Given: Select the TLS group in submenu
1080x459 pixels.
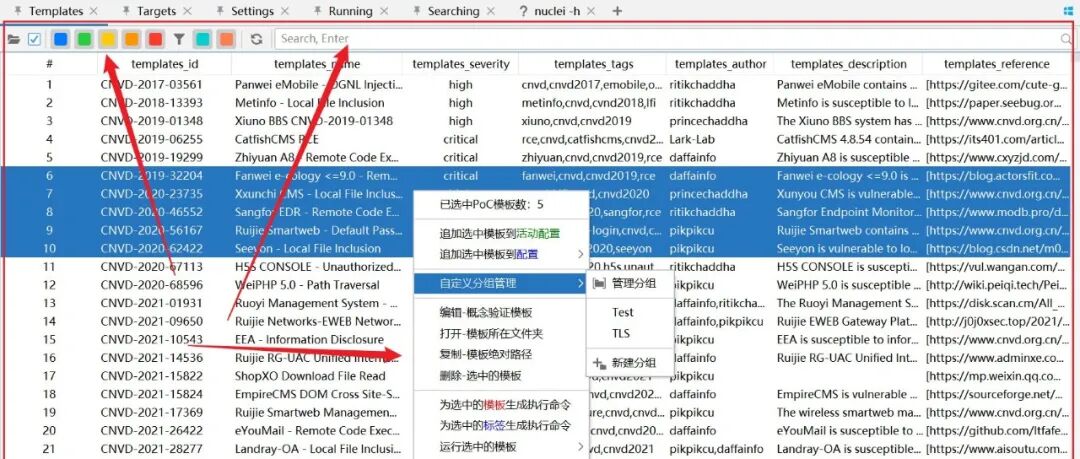Looking at the screenshot, I should click(x=630, y=334).
